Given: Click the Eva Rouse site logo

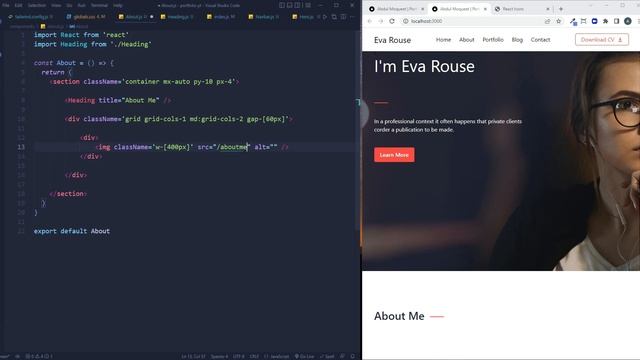Looking at the screenshot, I should (x=392, y=40).
